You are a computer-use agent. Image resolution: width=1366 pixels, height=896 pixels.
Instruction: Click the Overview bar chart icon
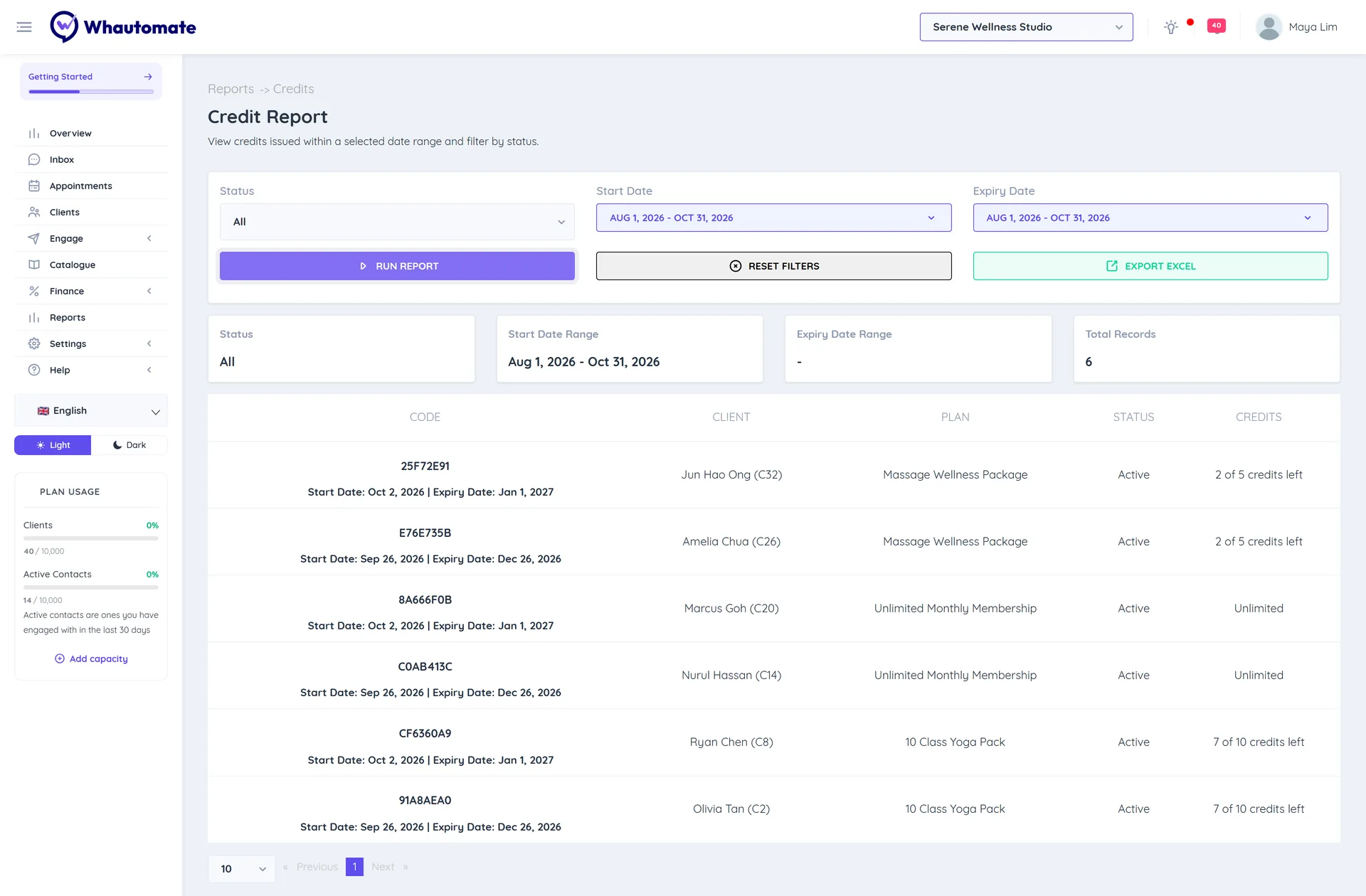34,134
